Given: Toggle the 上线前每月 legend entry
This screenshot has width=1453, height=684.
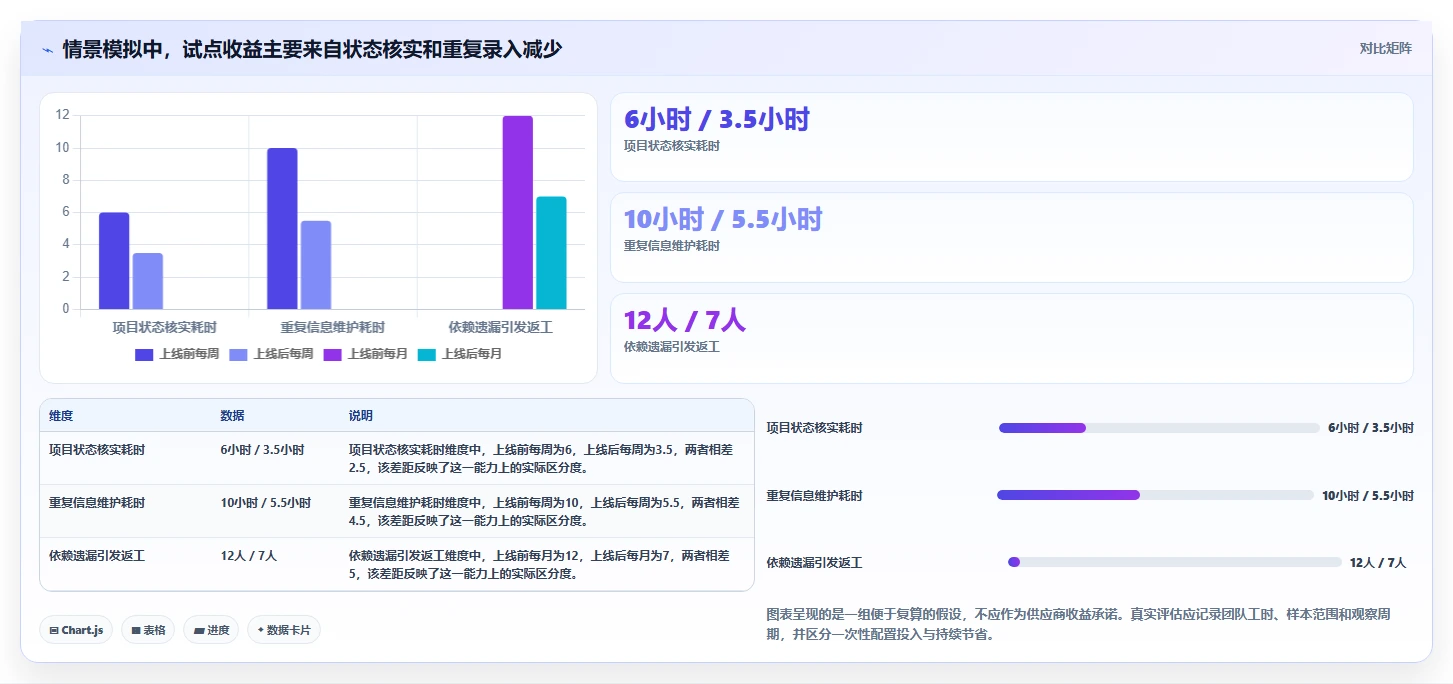Looking at the screenshot, I should 366,354.
